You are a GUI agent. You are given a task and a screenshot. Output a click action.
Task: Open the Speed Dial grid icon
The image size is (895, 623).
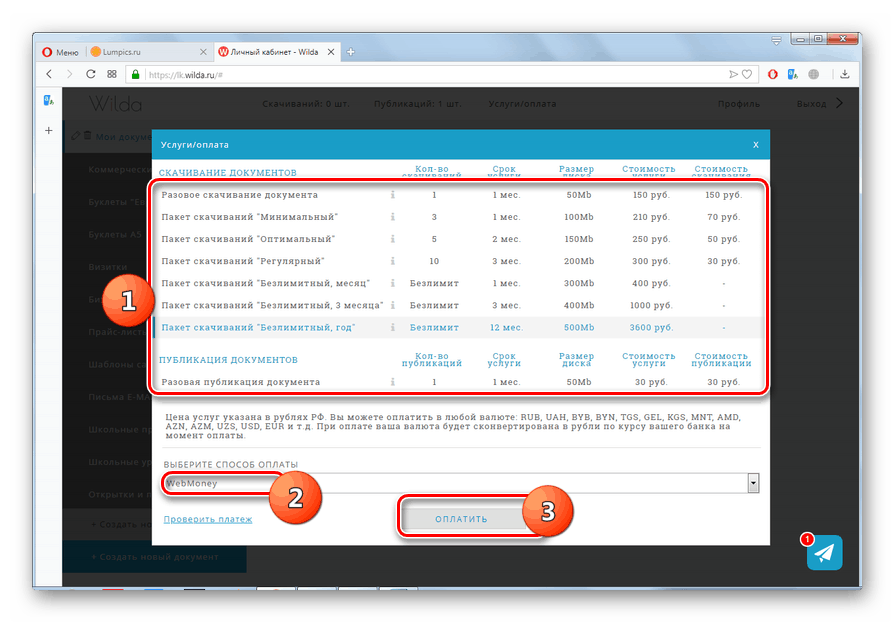(x=112, y=74)
